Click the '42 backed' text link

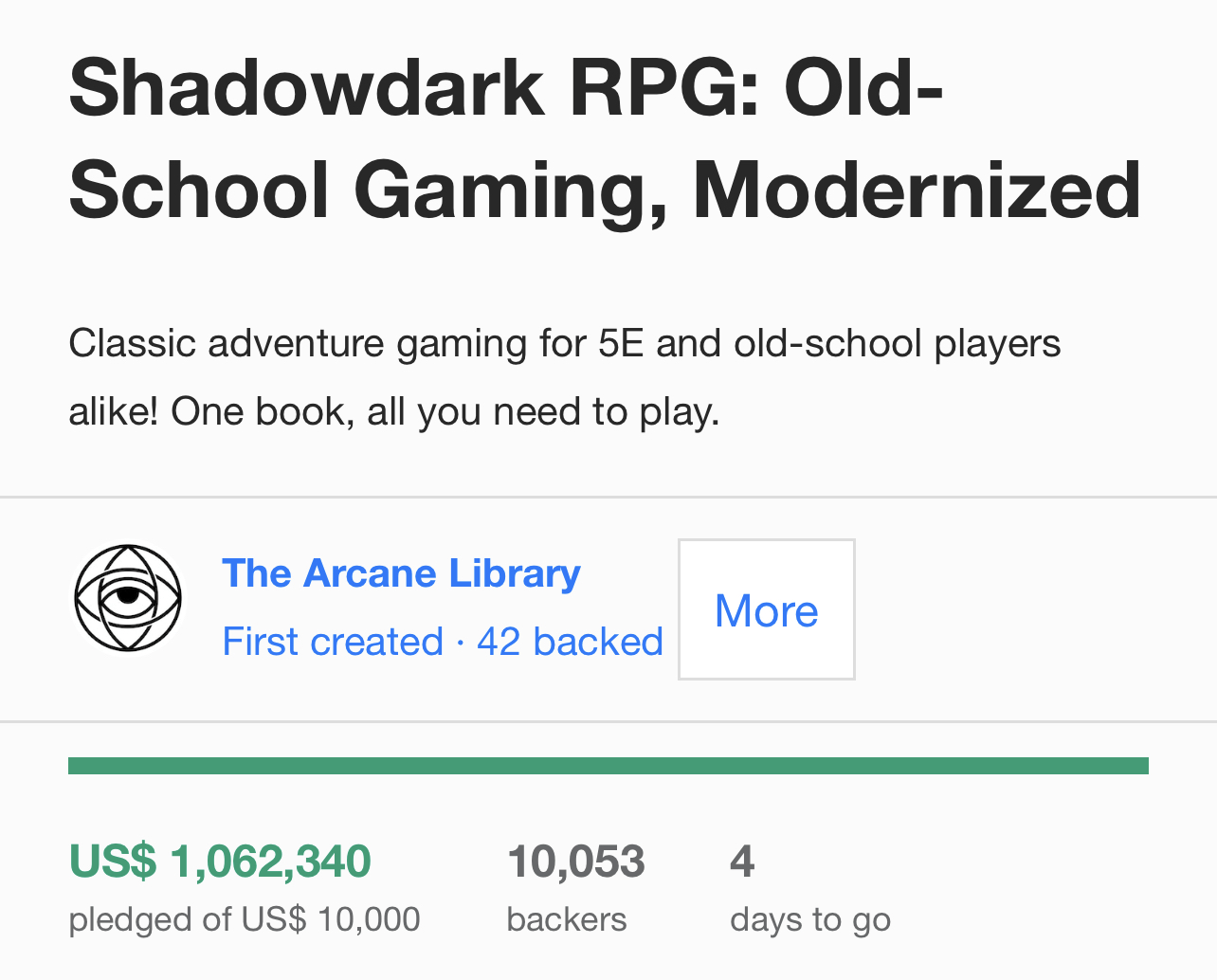coord(570,642)
